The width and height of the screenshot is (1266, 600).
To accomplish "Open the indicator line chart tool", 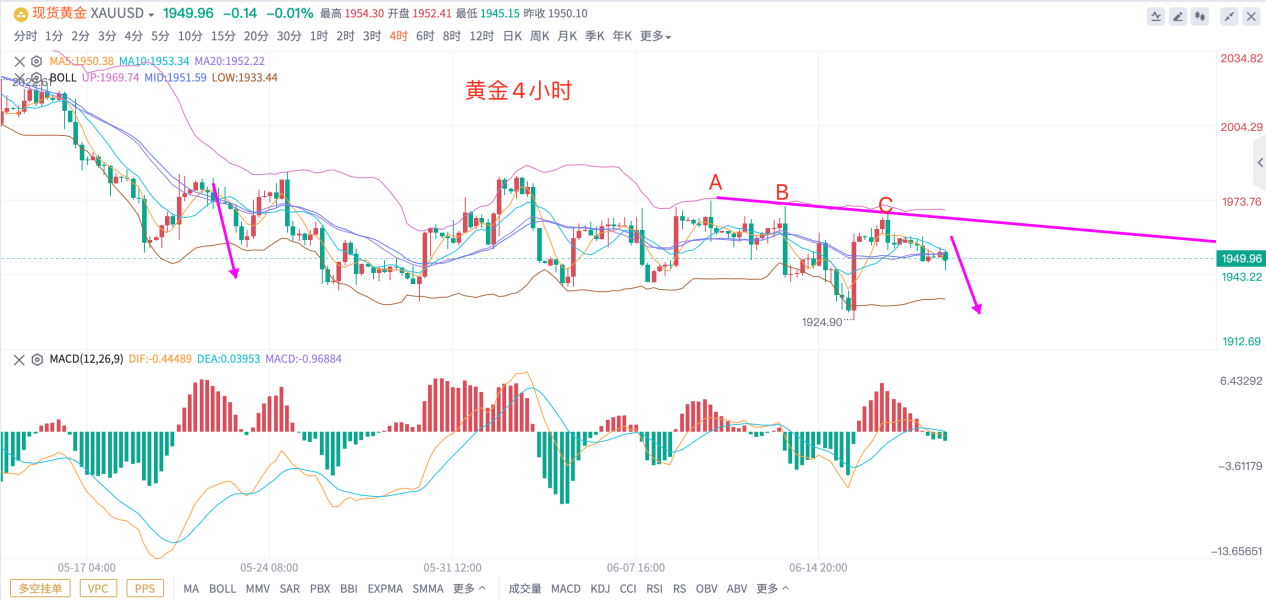I will tap(1156, 16).
